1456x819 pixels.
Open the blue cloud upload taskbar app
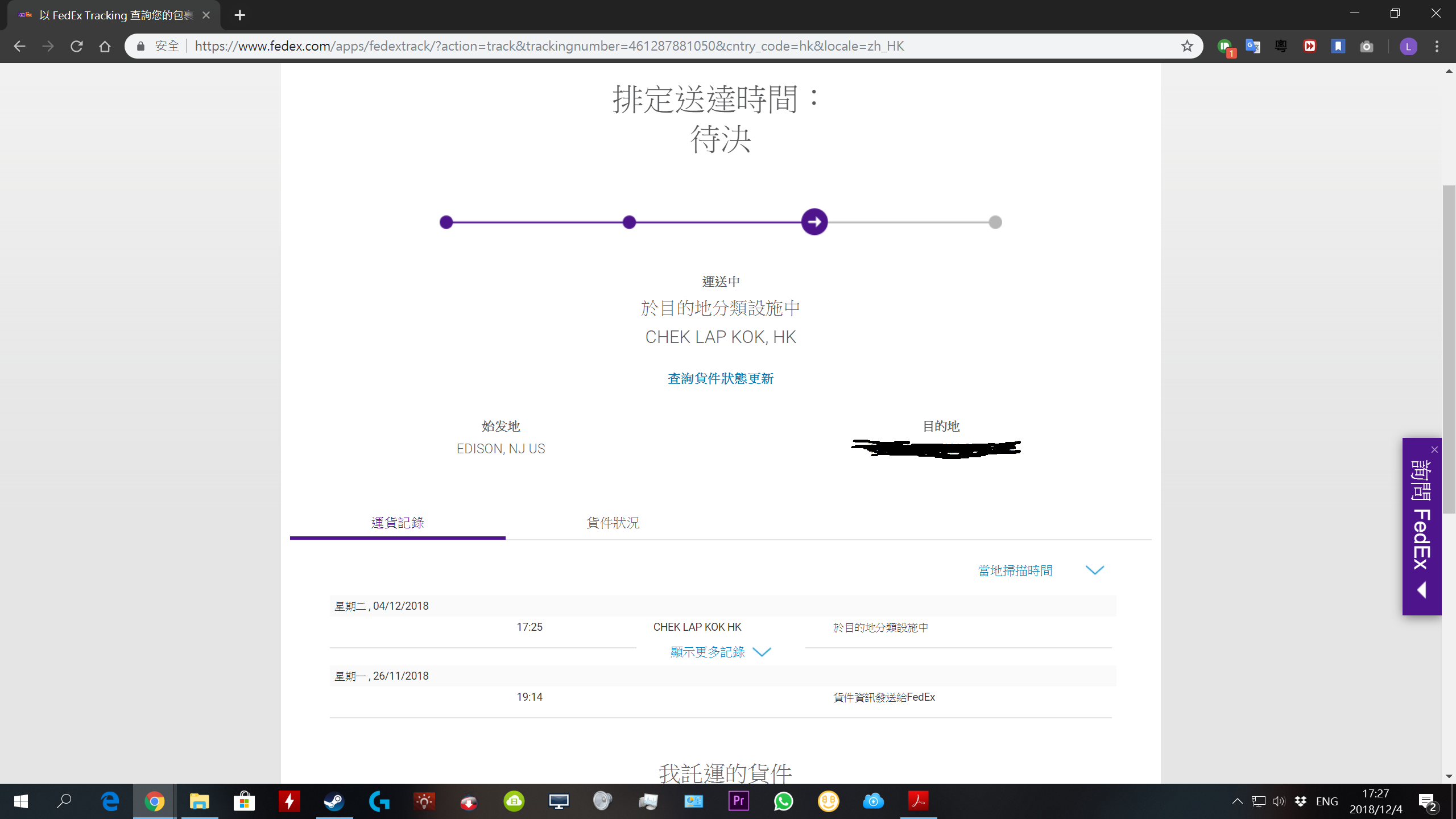[873, 801]
